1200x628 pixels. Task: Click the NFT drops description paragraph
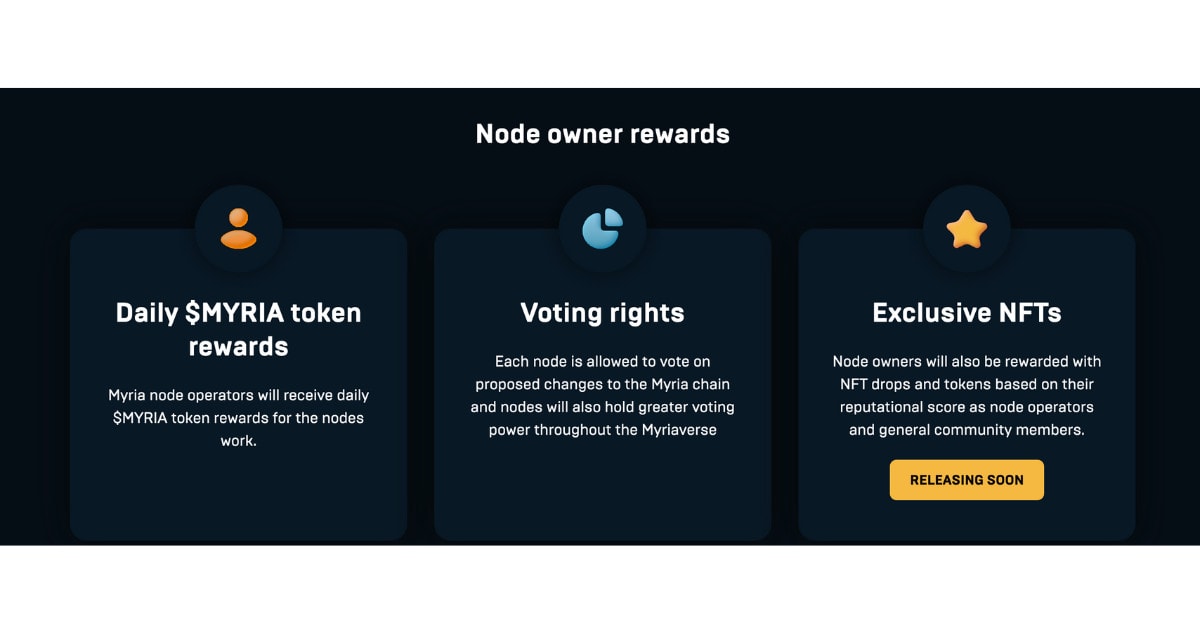(x=967, y=395)
